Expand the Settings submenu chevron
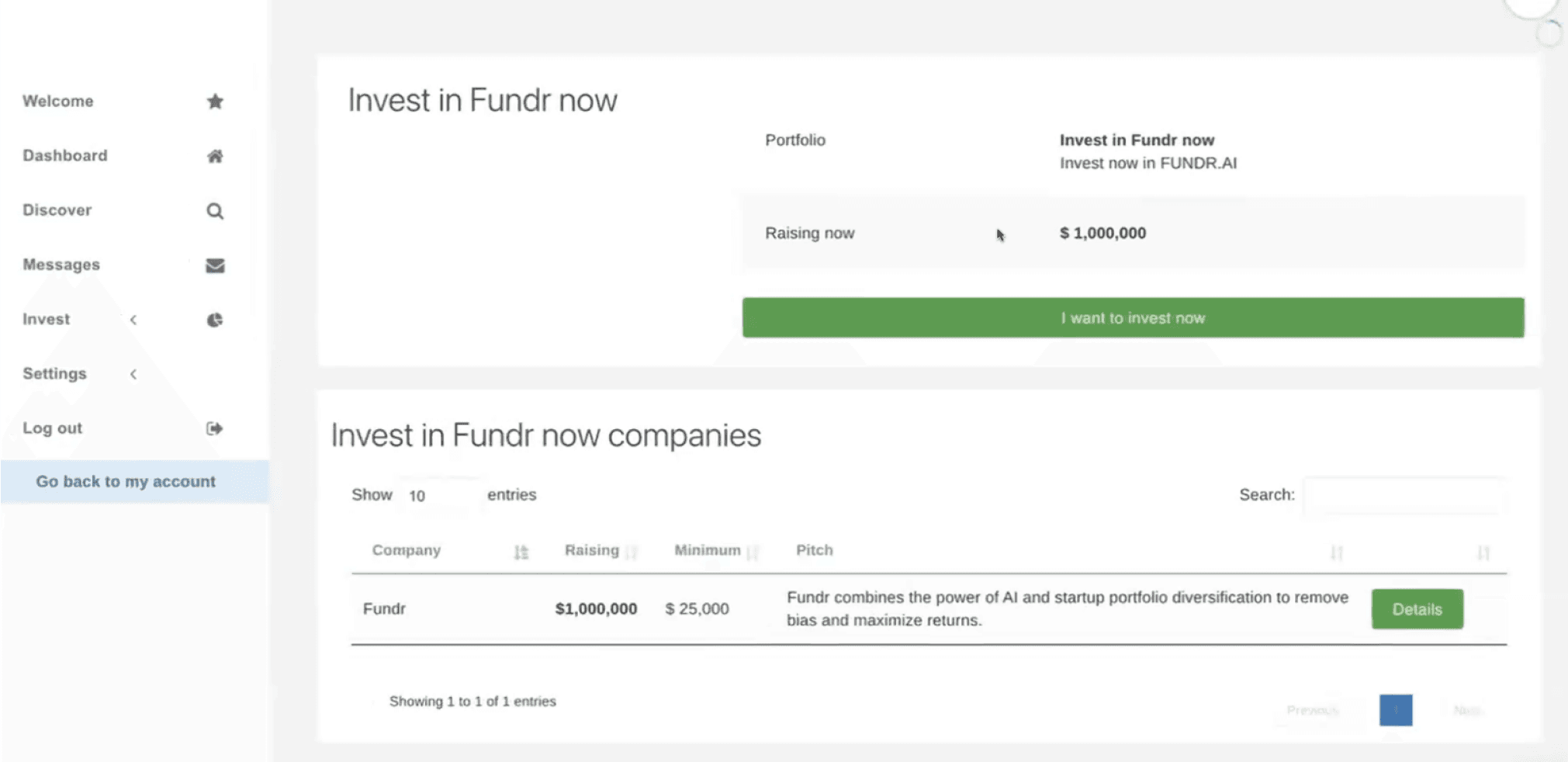This screenshot has width=1568, height=762. coord(133,374)
